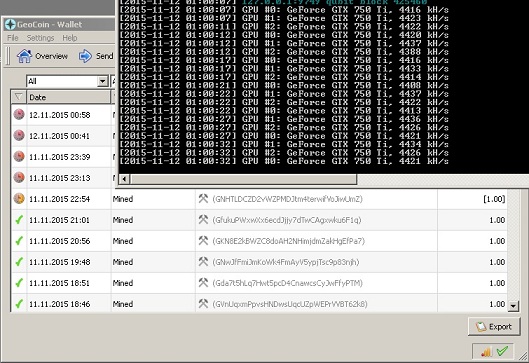
Task: Select date 11.11.2015 21:01
Action: point(59,220)
